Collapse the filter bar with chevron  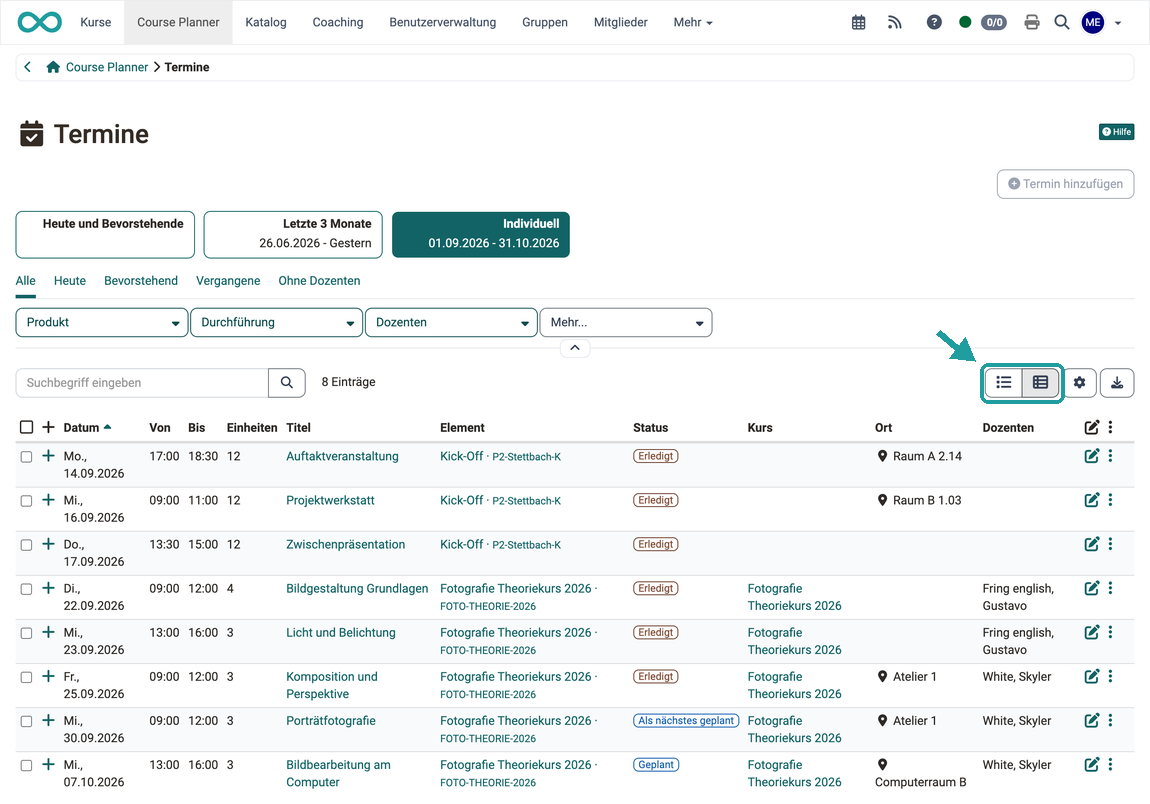tap(575, 348)
